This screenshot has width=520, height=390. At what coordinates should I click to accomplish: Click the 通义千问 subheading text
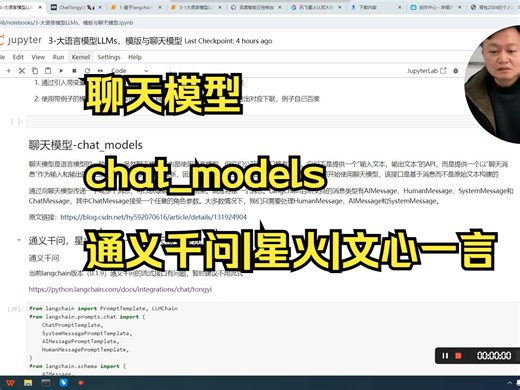pos(44,258)
